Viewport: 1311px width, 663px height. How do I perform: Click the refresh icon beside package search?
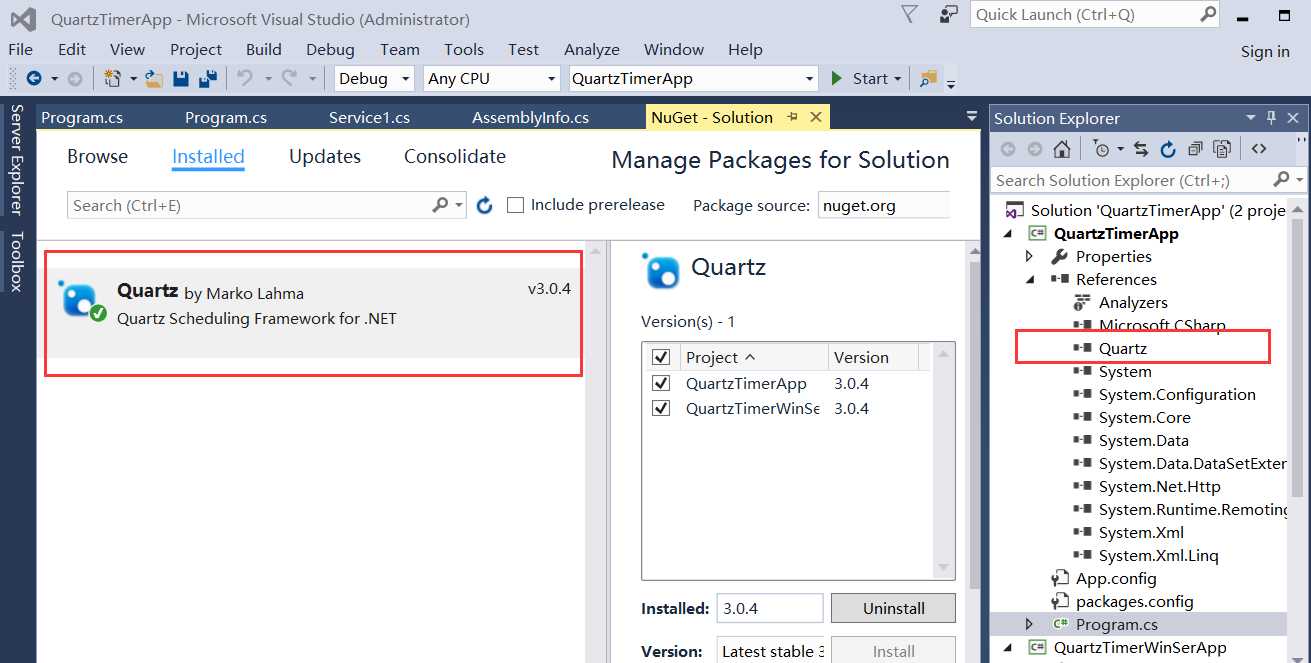tap(485, 205)
